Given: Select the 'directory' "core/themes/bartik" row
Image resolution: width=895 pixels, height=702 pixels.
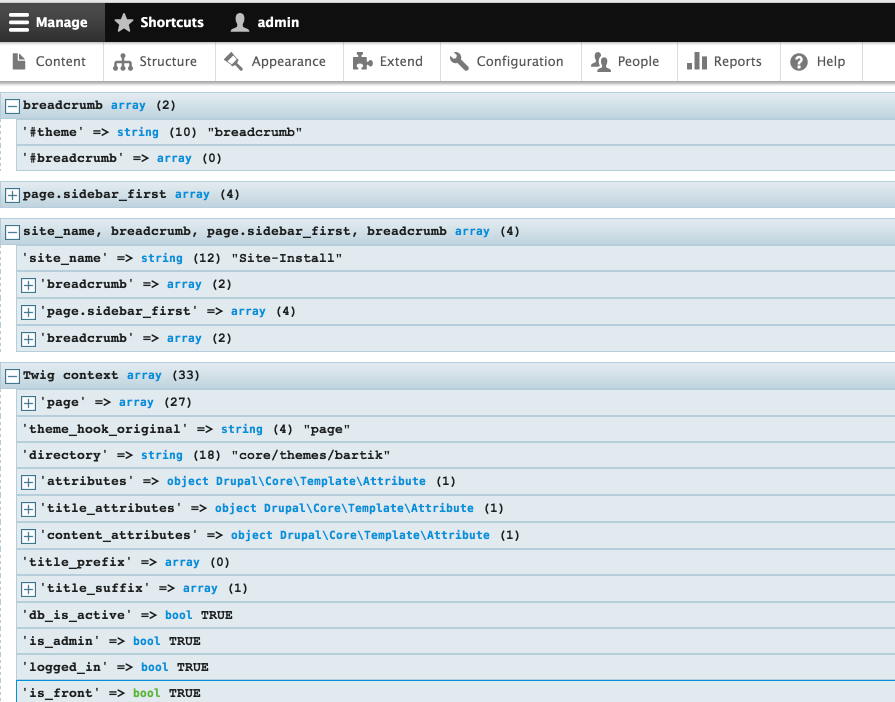Looking at the screenshot, I should tap(455, 455).
